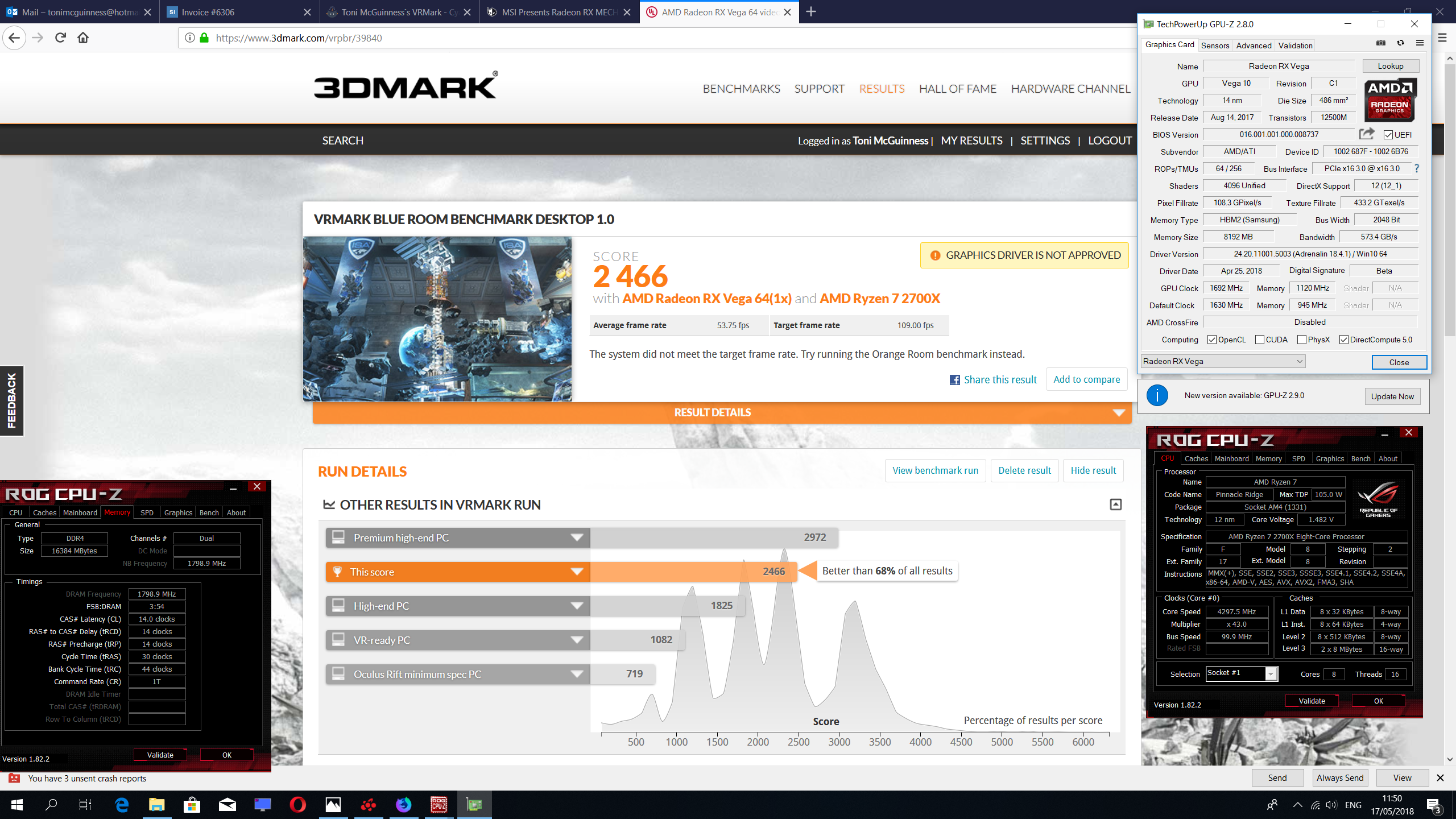This screenshot has height=819, width=1456.
Task: Click the Bus Interface question mark in GPU-Z
Action: pos(1417,169)
